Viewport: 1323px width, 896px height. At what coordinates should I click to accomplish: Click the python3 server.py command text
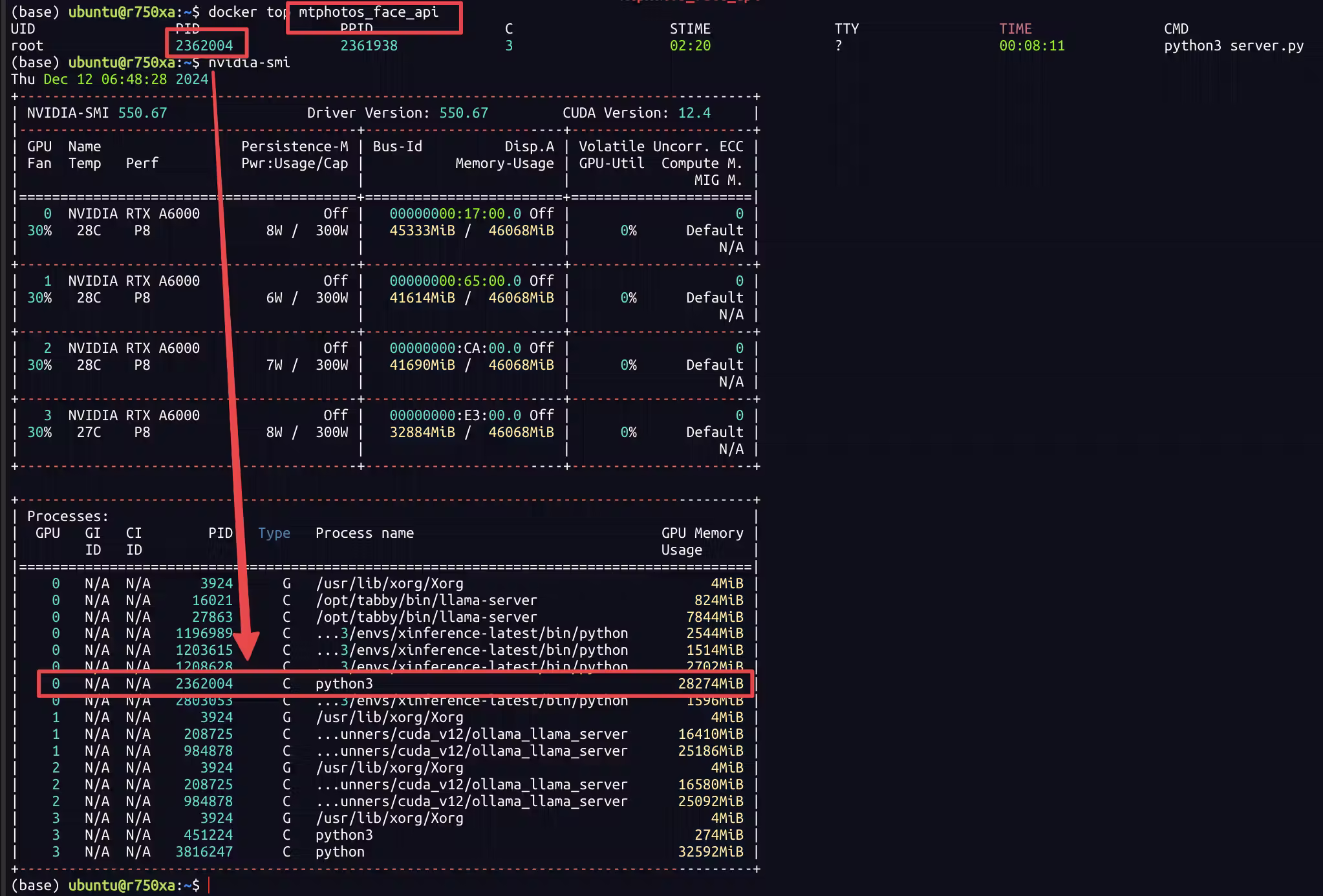pos(1233,45)
